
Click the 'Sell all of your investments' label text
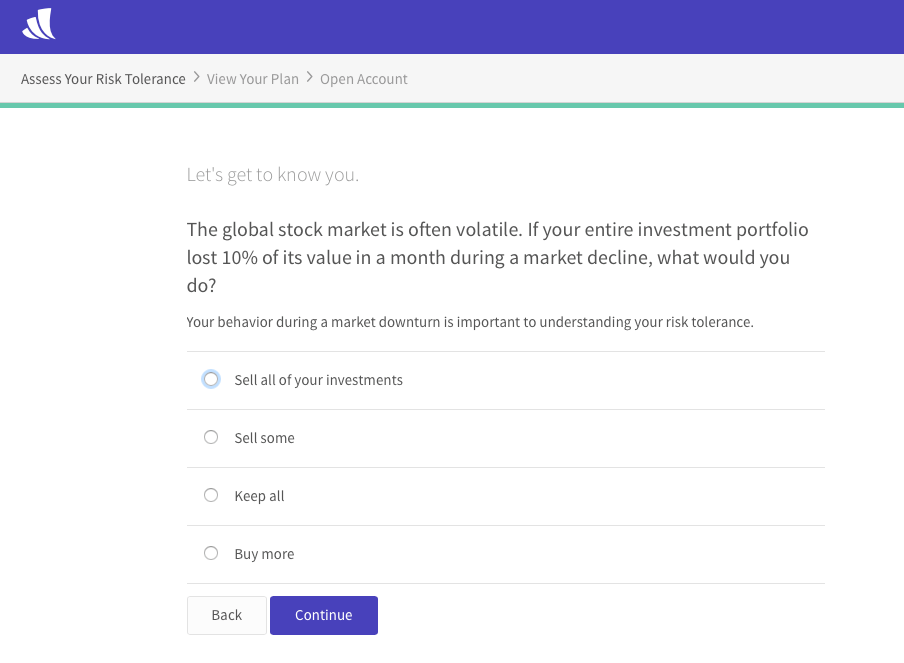(318, 380)
